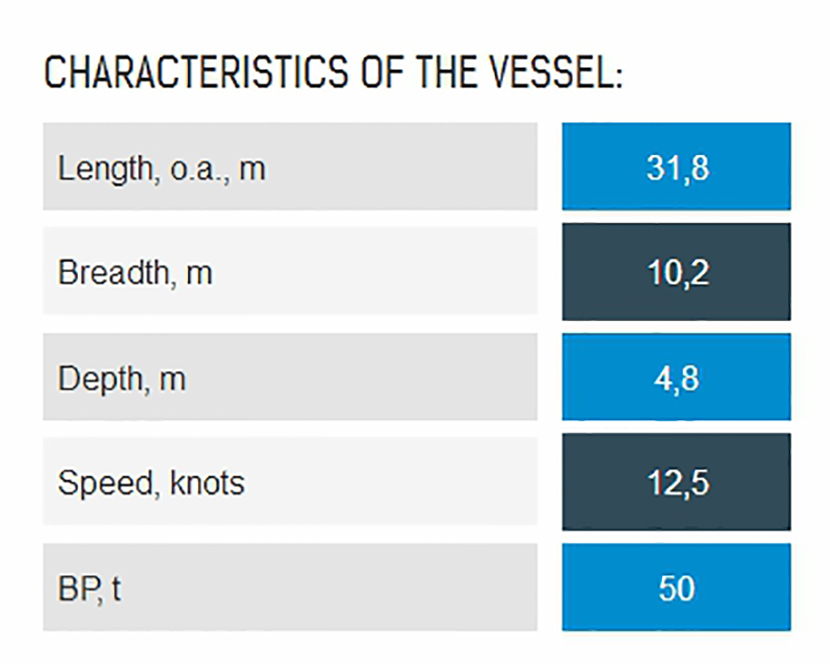Click the word "knots" in the Speed row
This screenshot has height=664, width=830.
pyautogui.click(x=207, y=483)
